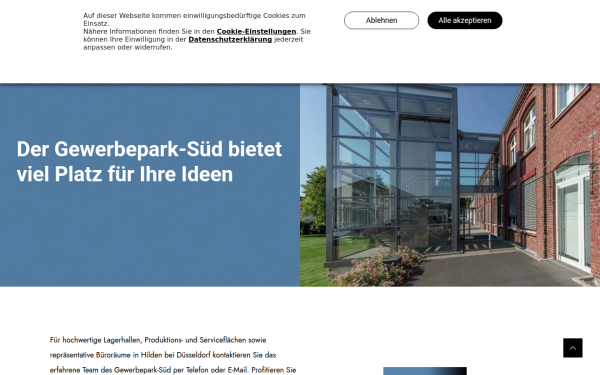Click the headline 'Der Gewerbepark-Süd bietet viel Platz für Ihre Ideen'
Viewport: 600px width, 375px height.
click(149, 161)
